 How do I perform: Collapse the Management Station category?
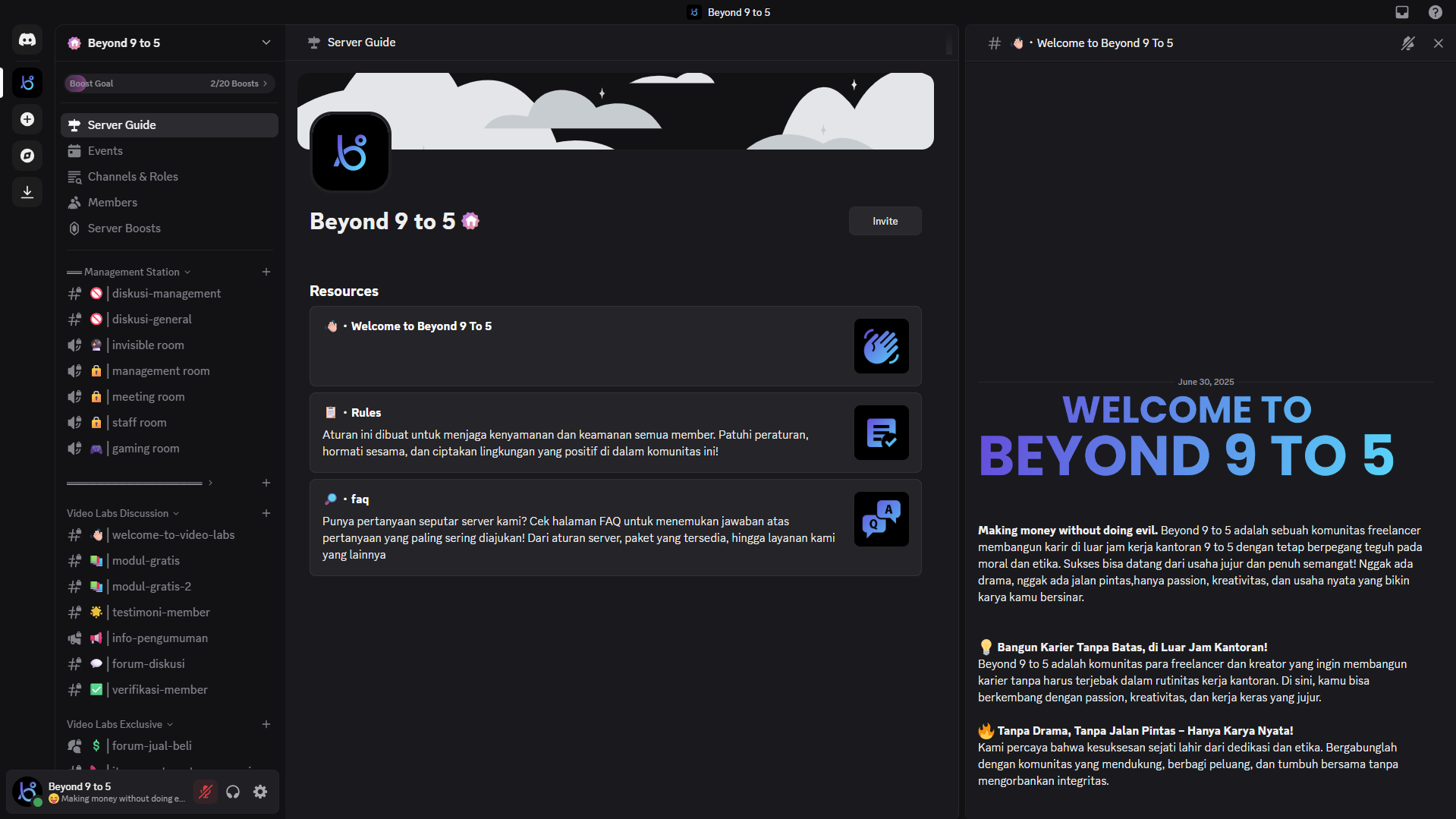[128, 272]
